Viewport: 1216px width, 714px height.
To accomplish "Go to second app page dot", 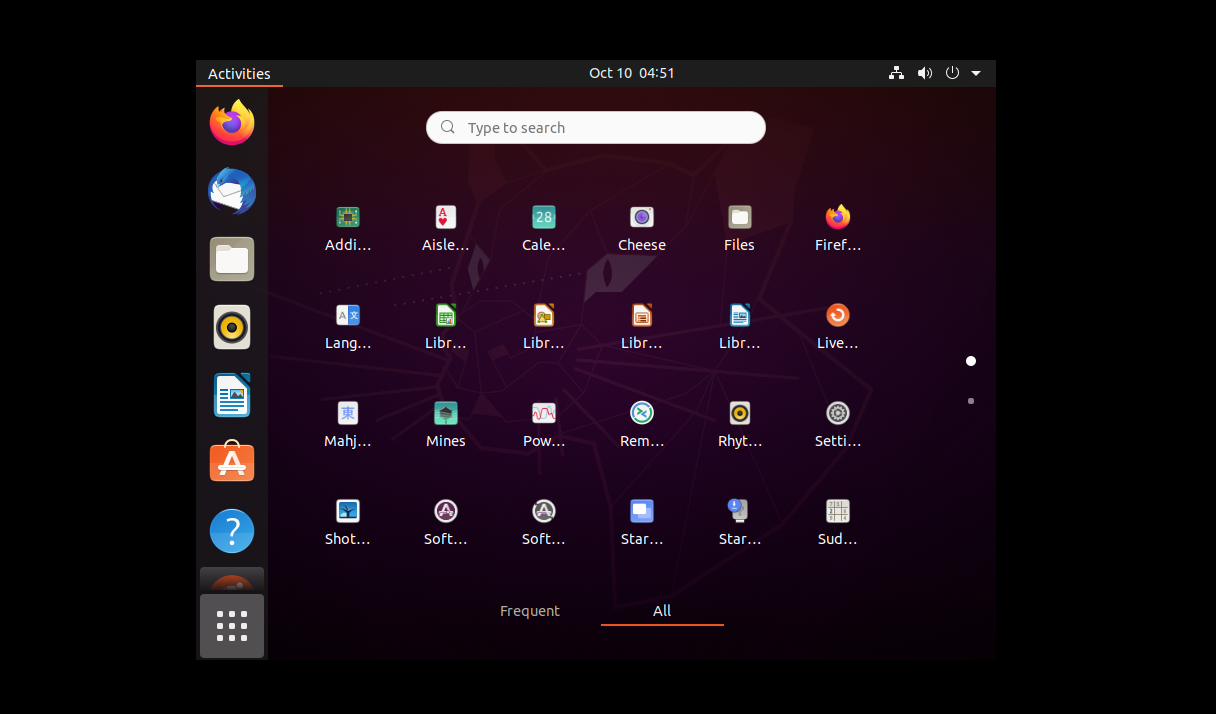I will 971,401.
